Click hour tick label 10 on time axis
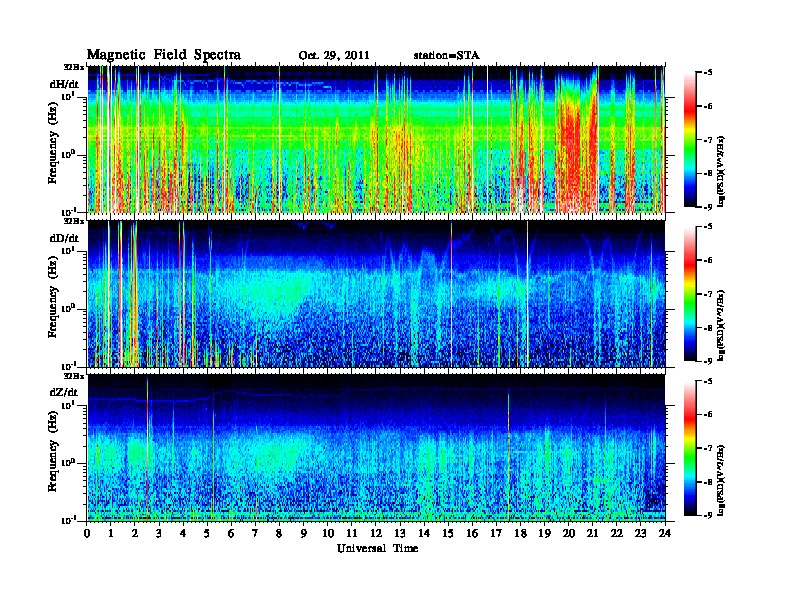Image resolution: width=792 pixels, height=612 pixels. tap(328, 533)
